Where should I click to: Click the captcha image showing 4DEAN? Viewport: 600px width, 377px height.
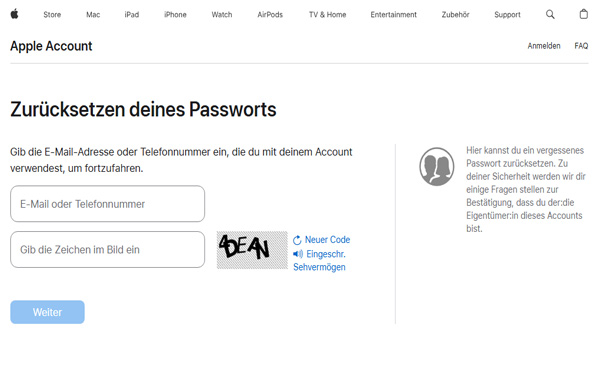click(252, 250)
